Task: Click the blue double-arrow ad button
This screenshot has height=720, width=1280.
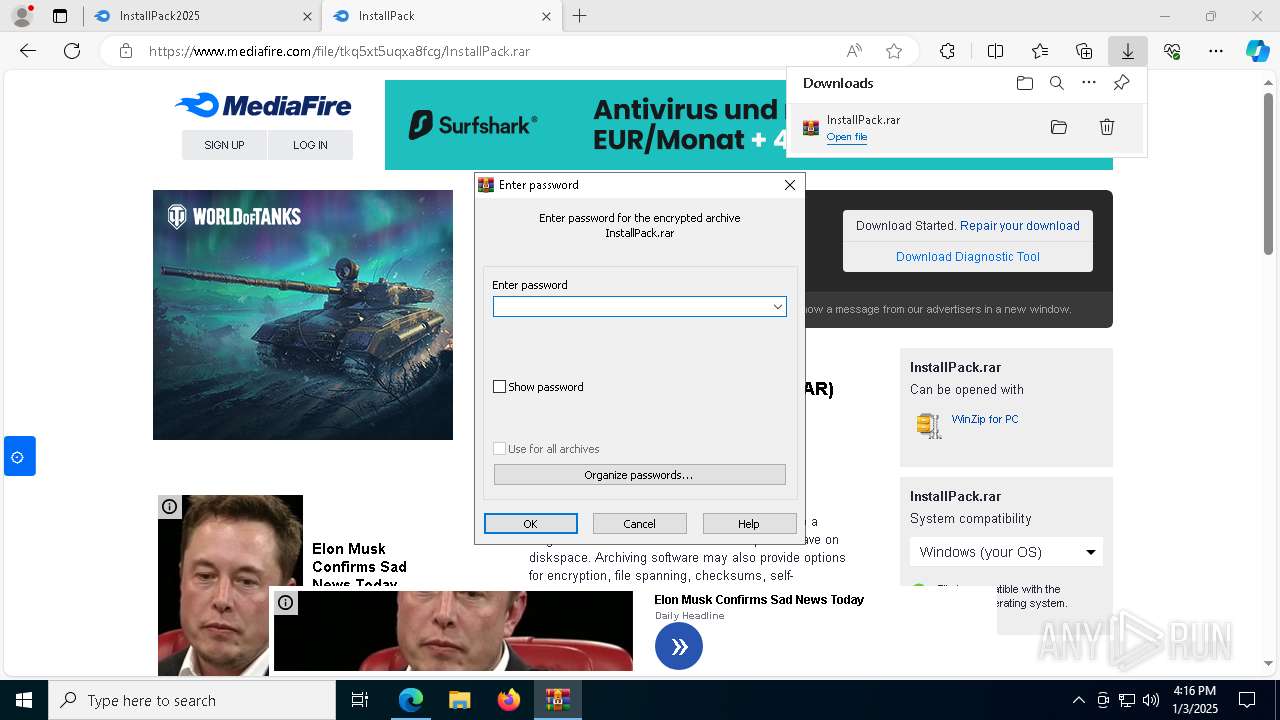Action: (679, 647)
